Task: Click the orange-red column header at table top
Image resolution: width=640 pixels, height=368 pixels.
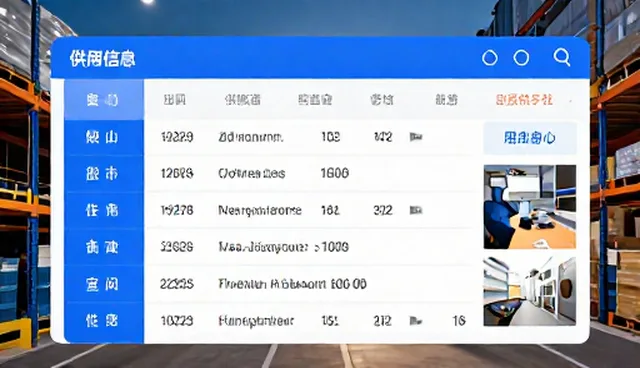Action: pos(524,100)
